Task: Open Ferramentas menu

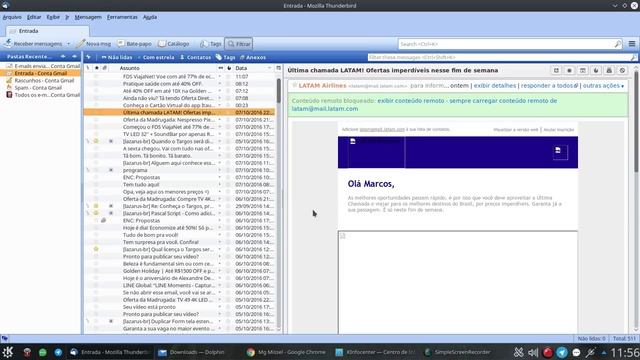Action: tap(122, 17)
